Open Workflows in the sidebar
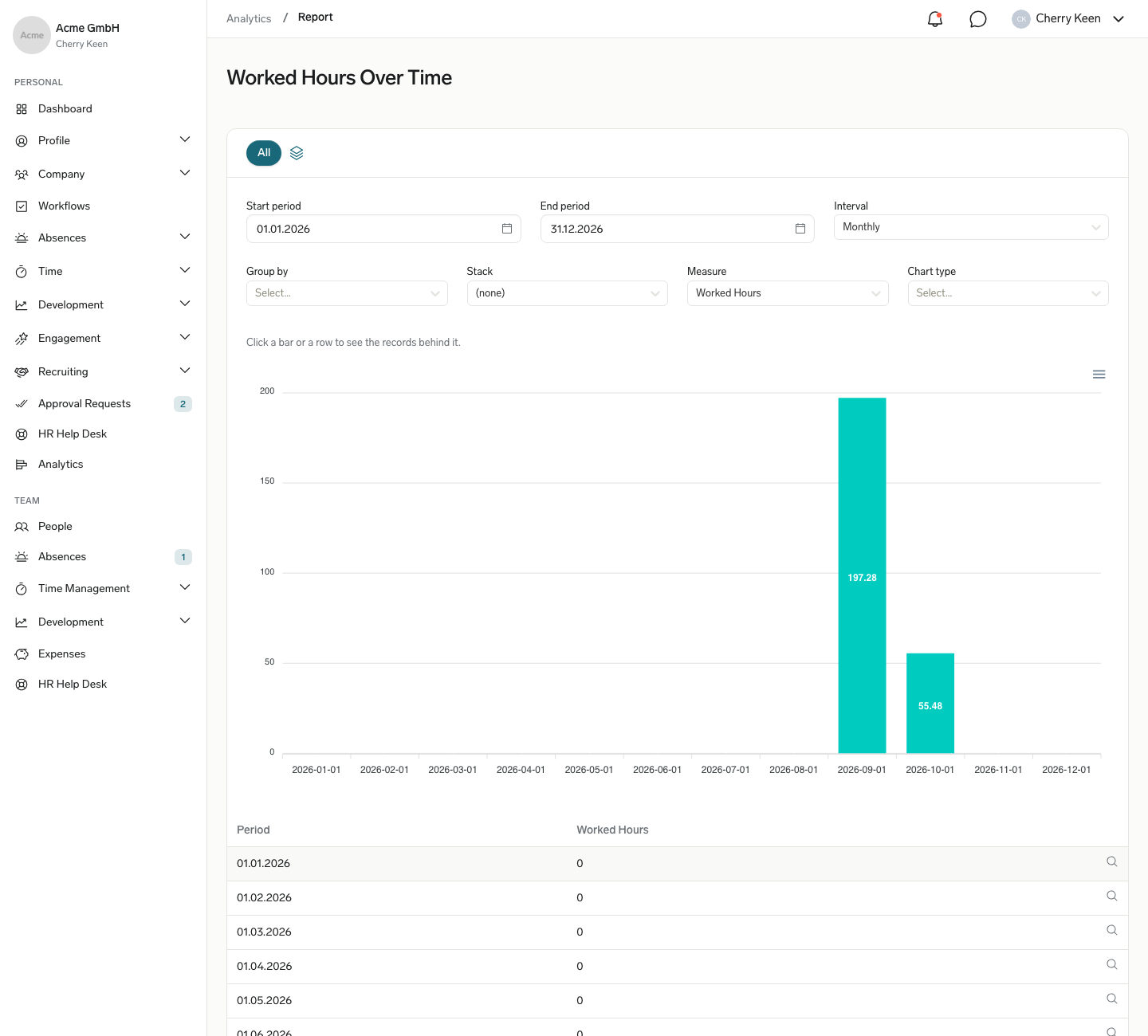The image size is (1148, 1036). click(64, 206)
